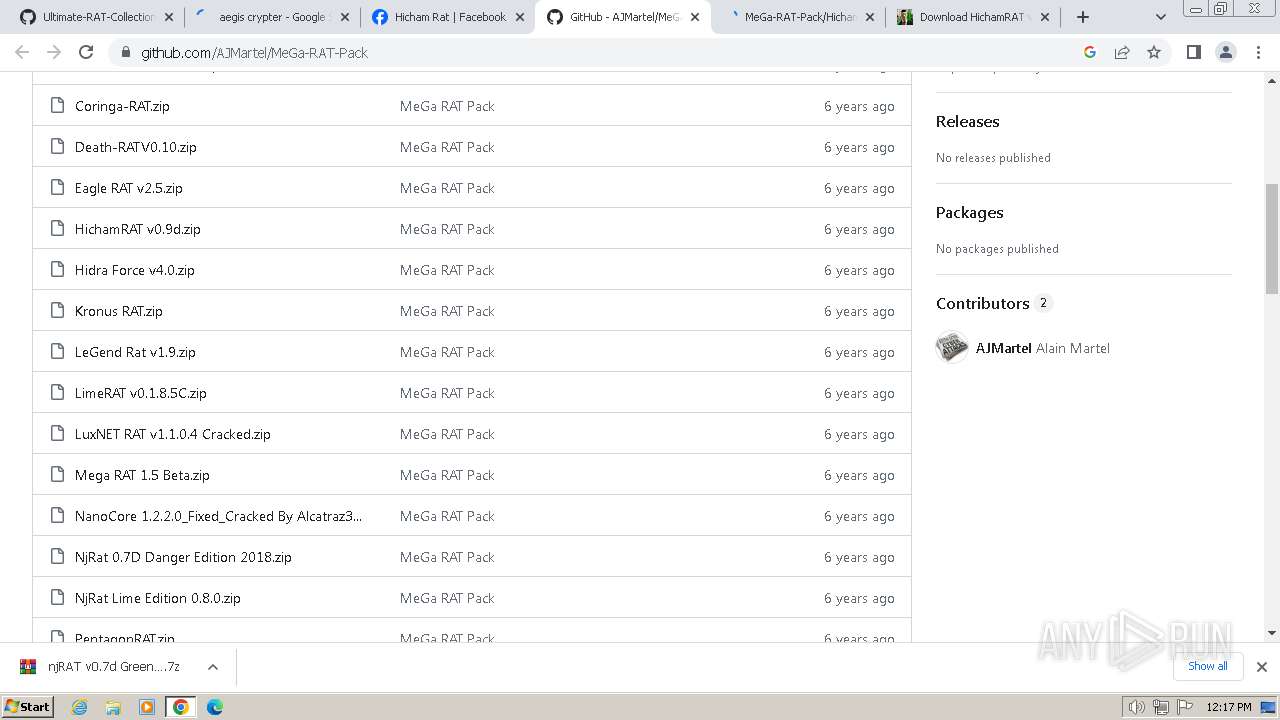This screenshot has width=1280, height=720.
Task: Click the file icon beside Mega RAT 1.5 Beta.zip
Action: pos(58,474)
